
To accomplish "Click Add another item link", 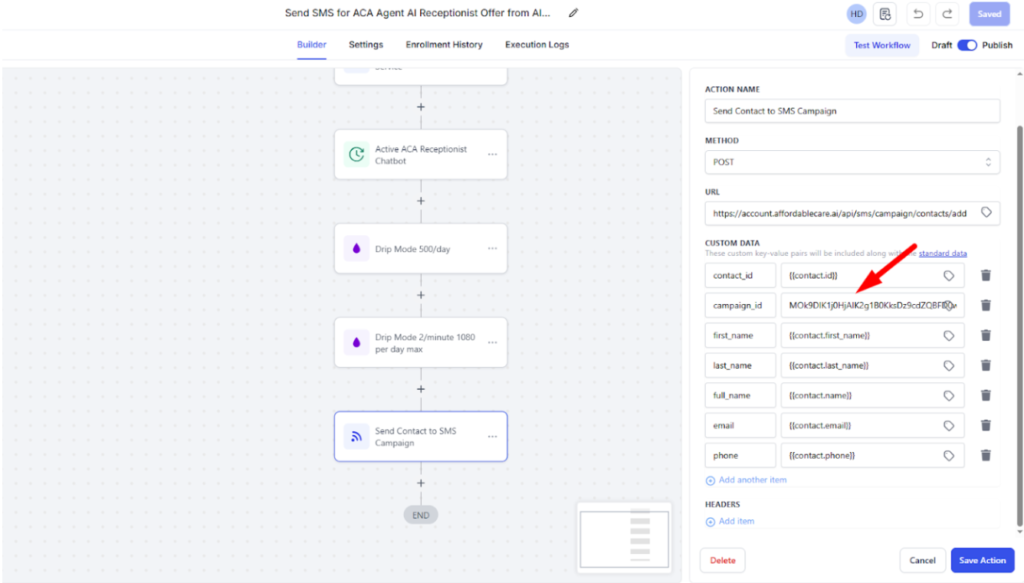I will coord(752,480).
